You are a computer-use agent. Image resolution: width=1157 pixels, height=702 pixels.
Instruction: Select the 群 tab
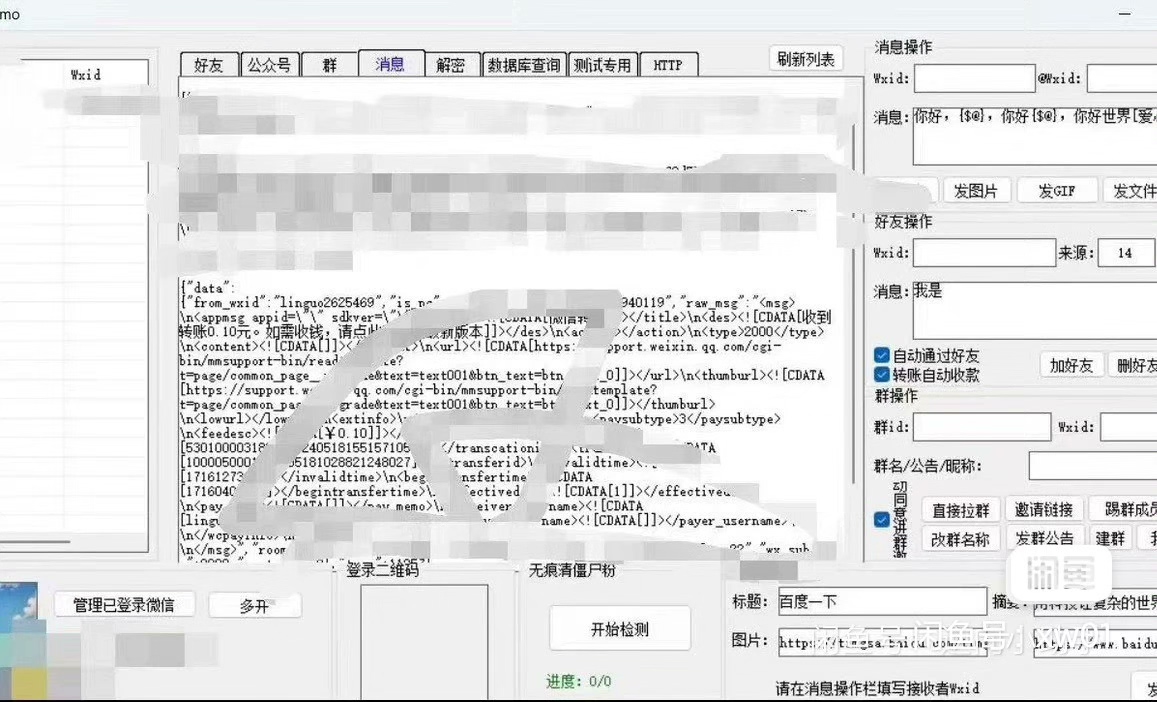329,65
